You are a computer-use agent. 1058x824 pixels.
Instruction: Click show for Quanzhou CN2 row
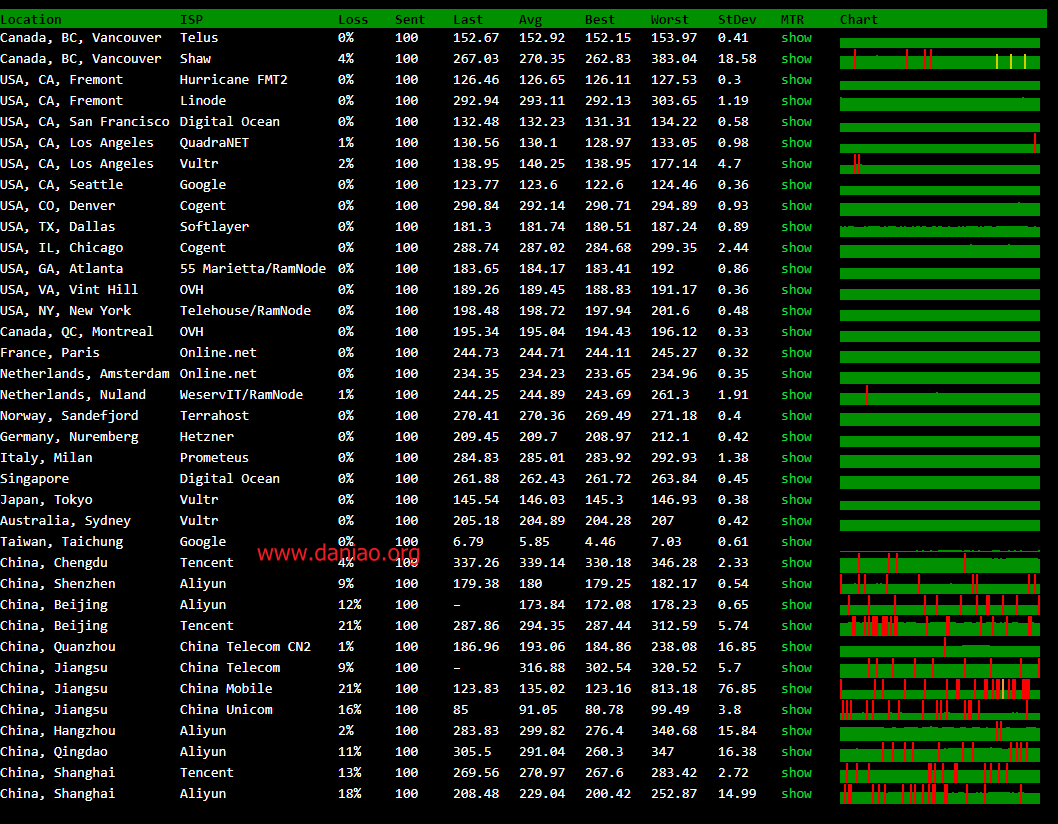point(796,647)
